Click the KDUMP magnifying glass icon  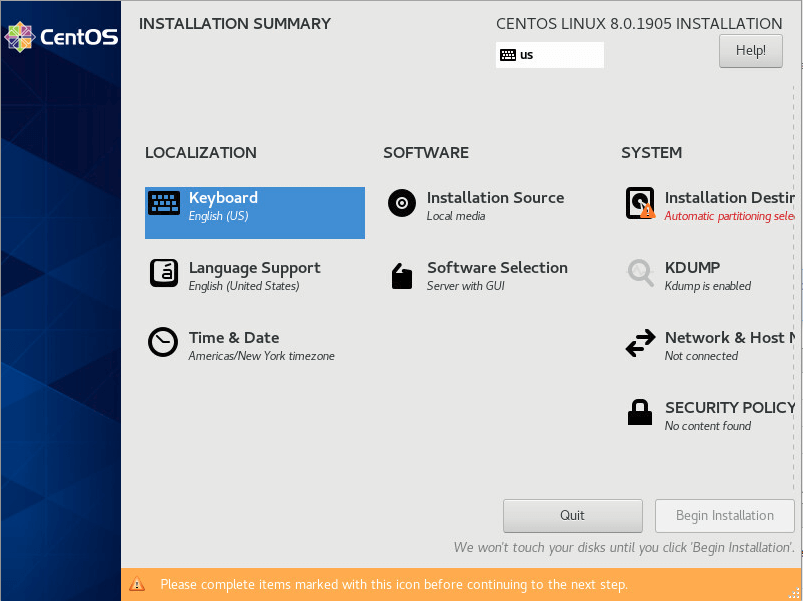point(640,273)
